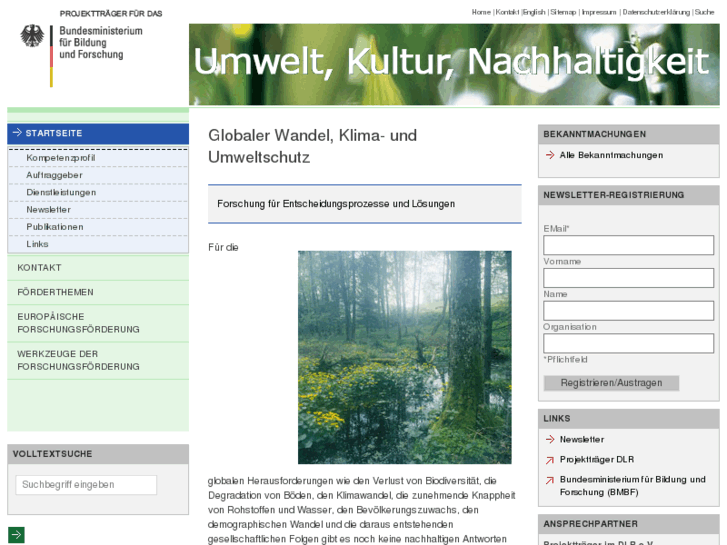Click the Volltextsuche panel header
This screenshot has width=727, height=545.
tap(98, 454)
